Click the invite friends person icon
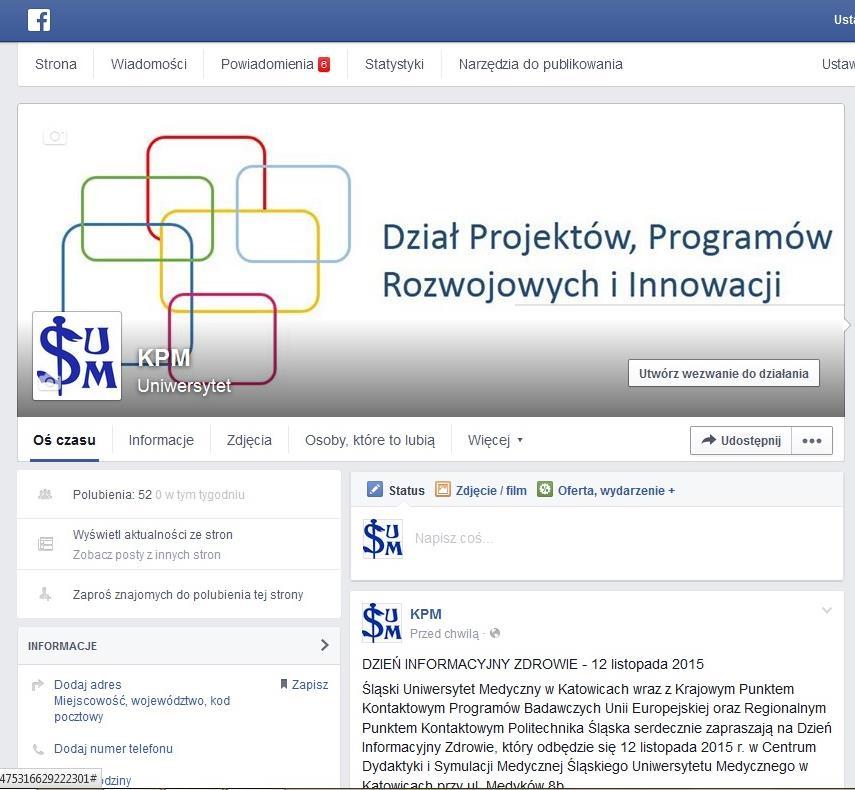This screenshot has height=790, width=855. pyautogui.click(x=45, y=594)
